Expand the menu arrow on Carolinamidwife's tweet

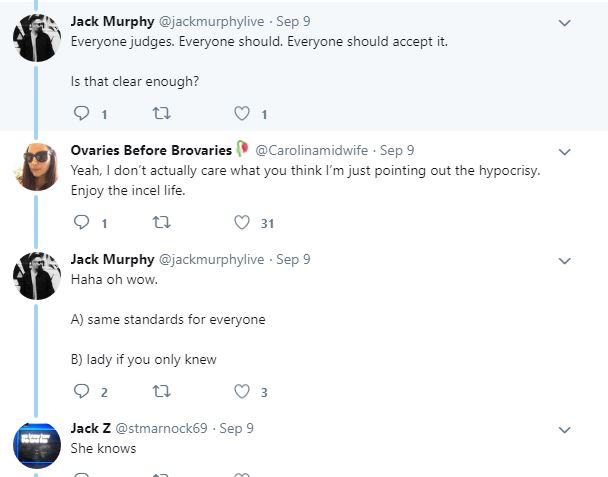click(564, 152)
